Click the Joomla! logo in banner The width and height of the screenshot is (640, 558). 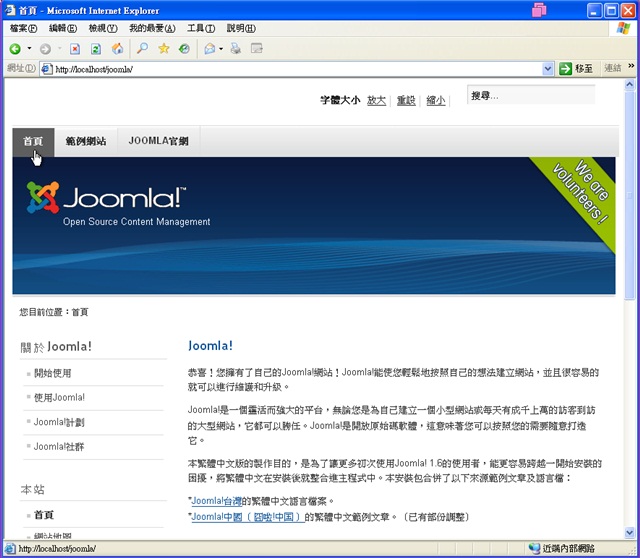106,198
